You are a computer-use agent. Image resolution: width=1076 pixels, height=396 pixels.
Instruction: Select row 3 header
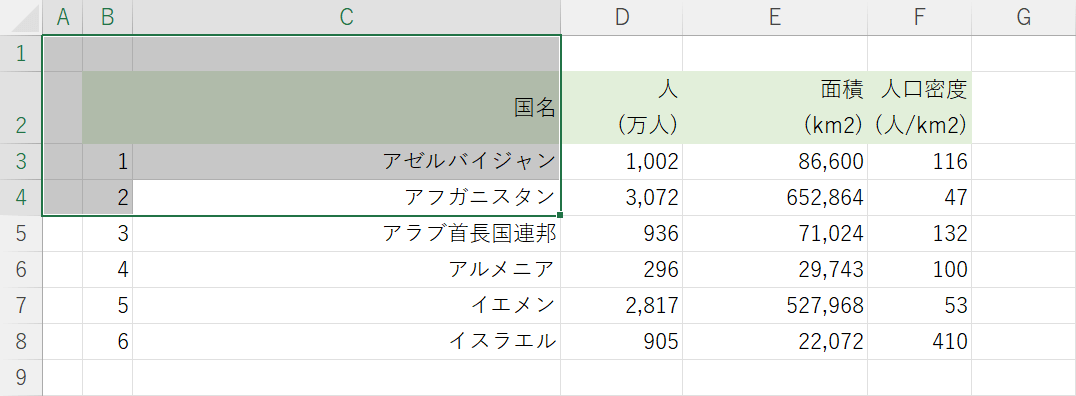point(21,161)
